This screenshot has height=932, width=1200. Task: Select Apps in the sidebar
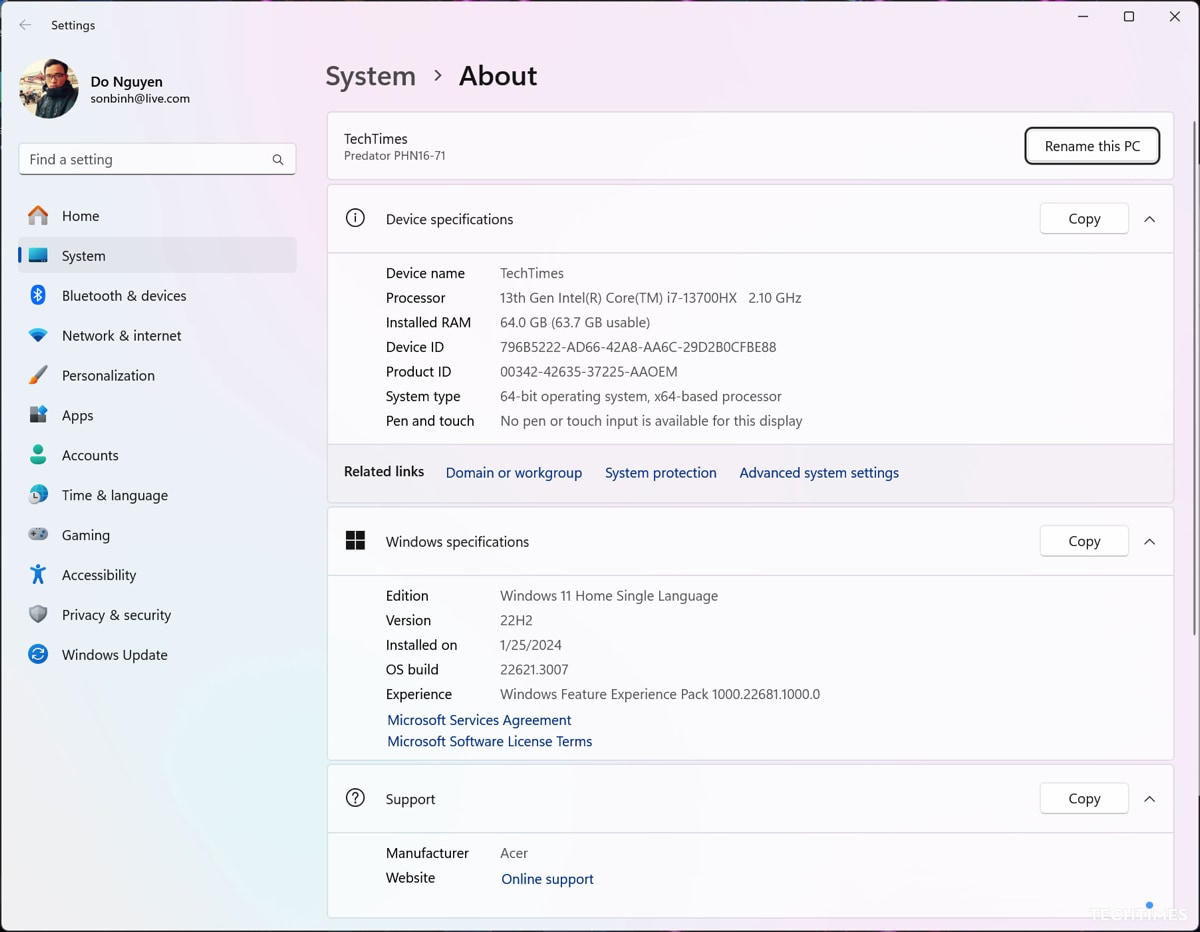[157, 415]
